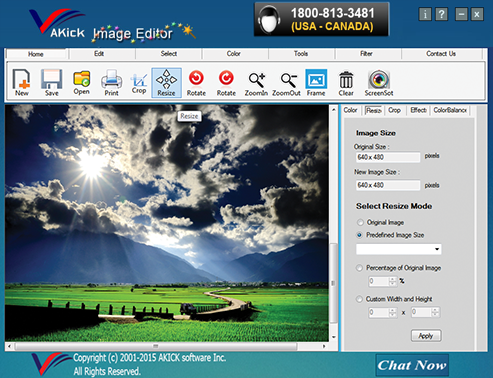Click the custom height input box

pyautogui.click(x=421, y=312)
